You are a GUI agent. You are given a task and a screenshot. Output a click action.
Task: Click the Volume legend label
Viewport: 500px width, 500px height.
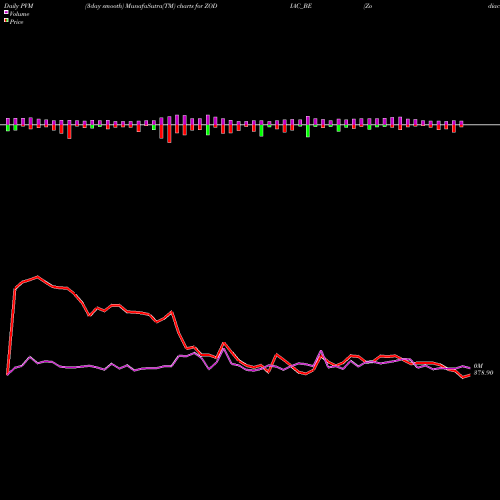tap(19, 14)
